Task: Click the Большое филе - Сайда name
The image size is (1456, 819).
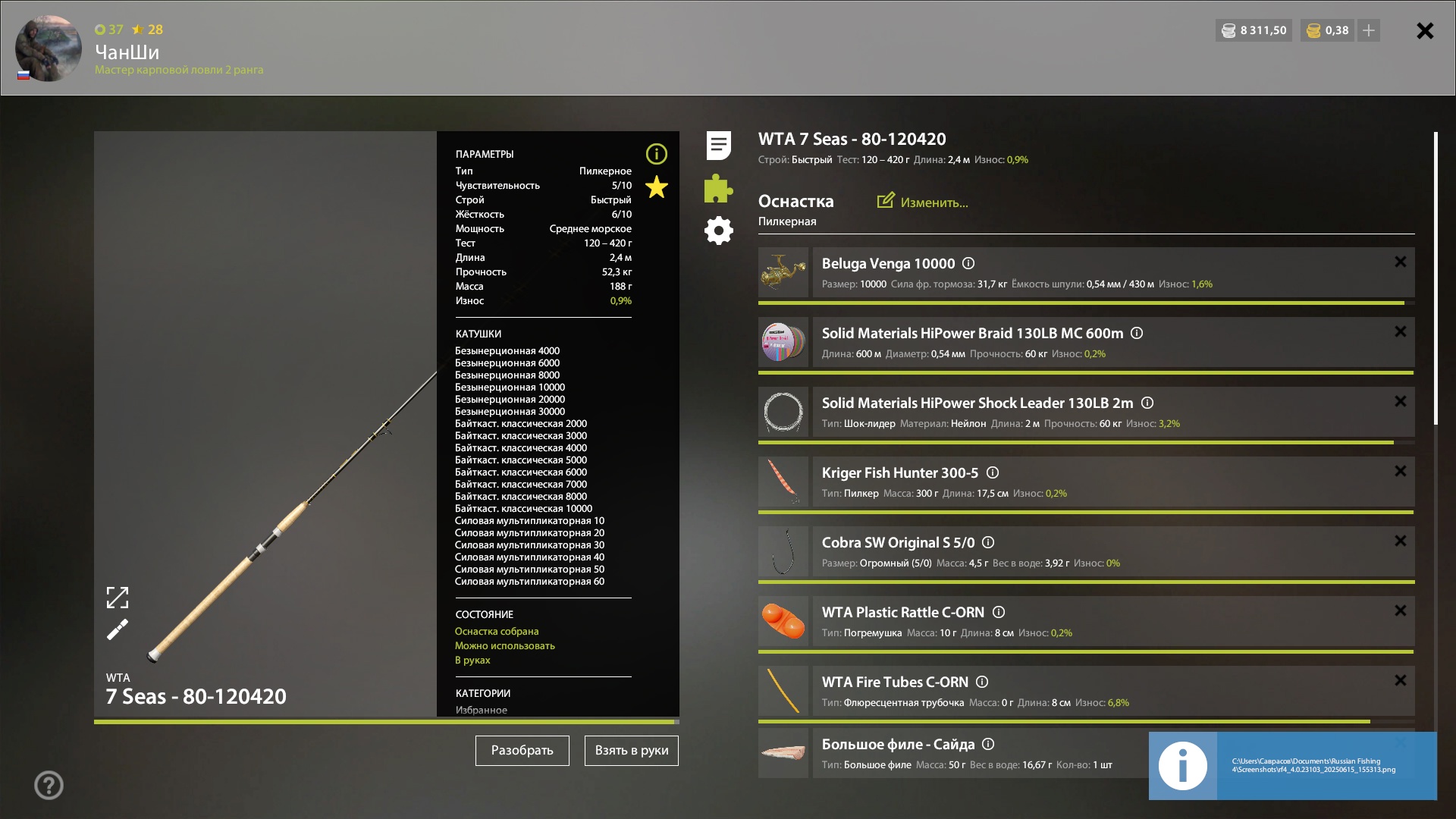Action: point(898,744)
